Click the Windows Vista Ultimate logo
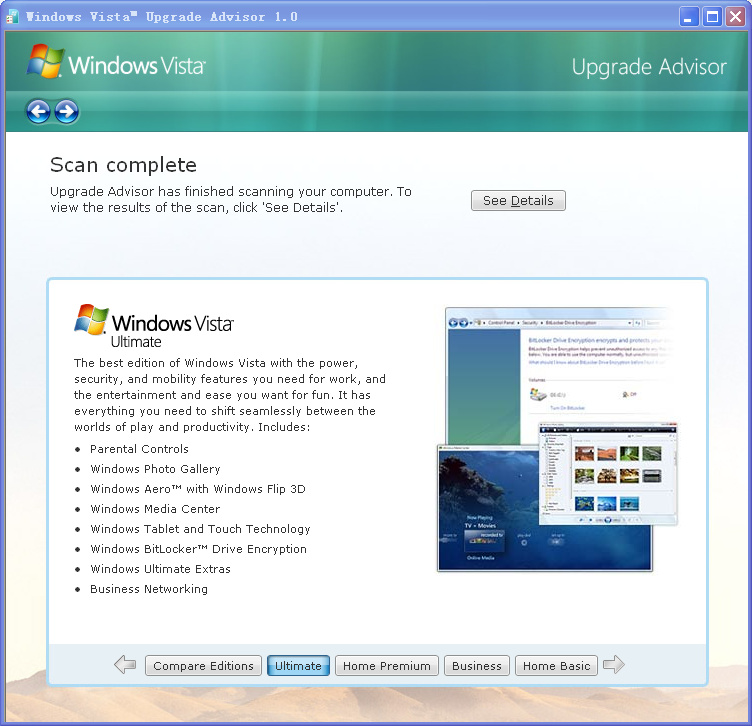Viewport: 752px width, 726px height. click(x=153, y=326)
